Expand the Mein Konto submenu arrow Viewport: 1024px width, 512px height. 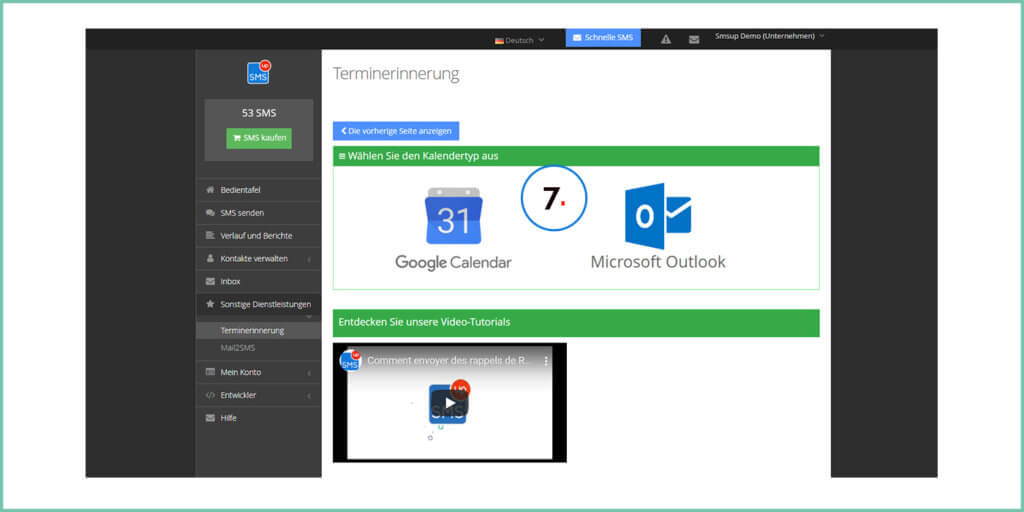(x=309, y=373)
